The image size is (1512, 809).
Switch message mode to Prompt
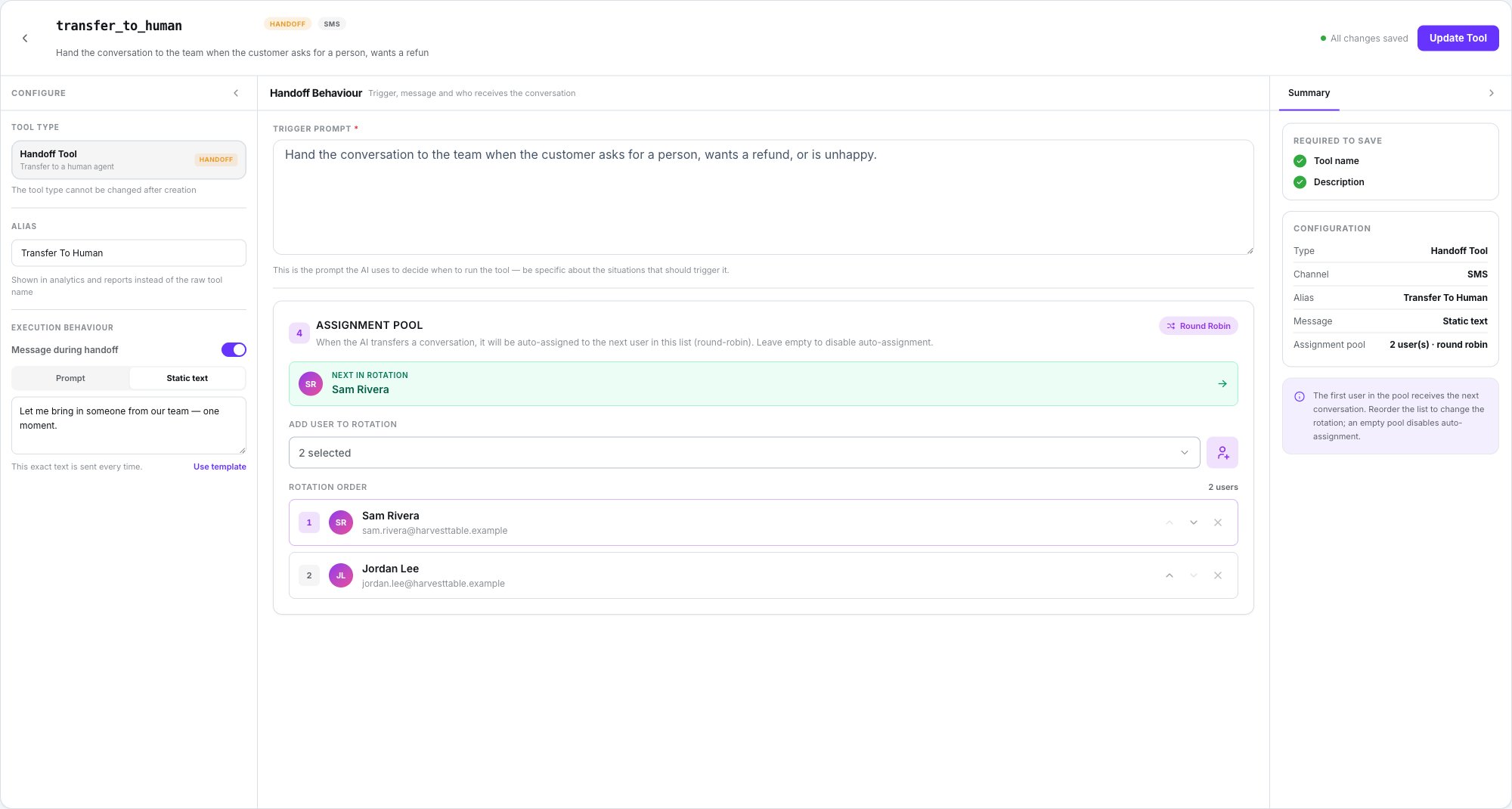(70, 378)
